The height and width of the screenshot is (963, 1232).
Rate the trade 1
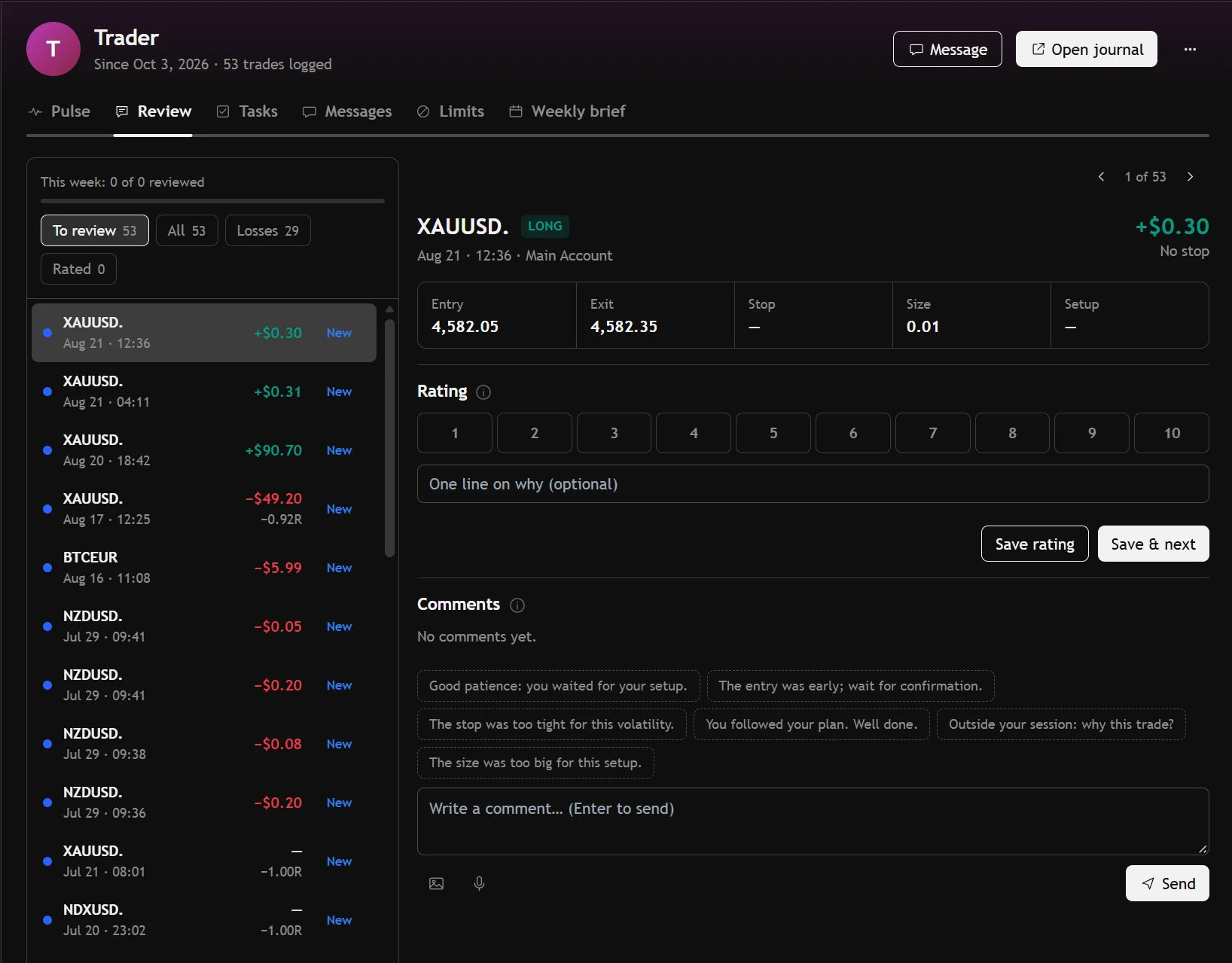point(455,433)
